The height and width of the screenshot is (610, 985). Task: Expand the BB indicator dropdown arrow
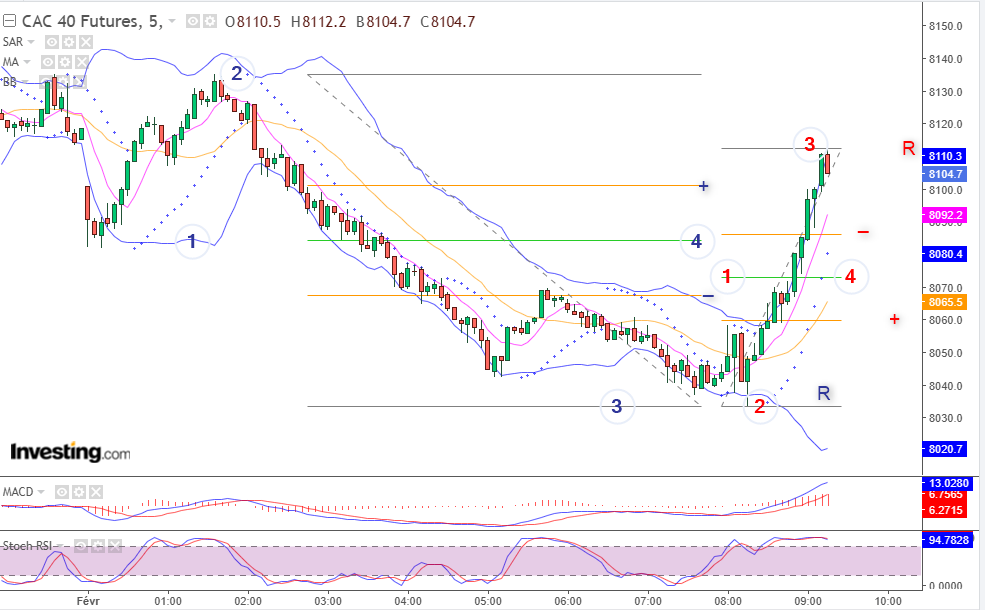pyautogui.click(x=24, y=82)
